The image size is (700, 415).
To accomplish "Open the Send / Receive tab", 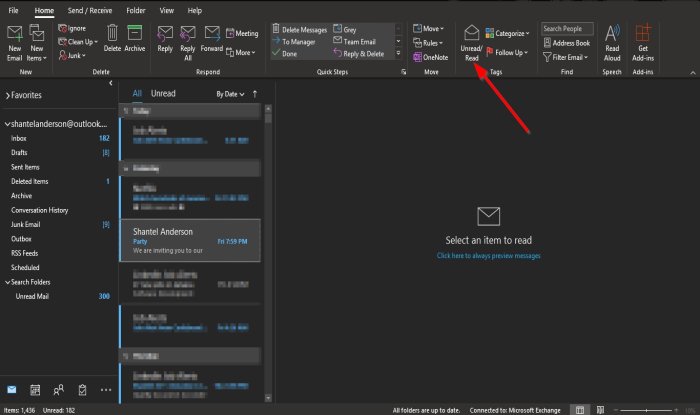I will click(x=90, y=10).
